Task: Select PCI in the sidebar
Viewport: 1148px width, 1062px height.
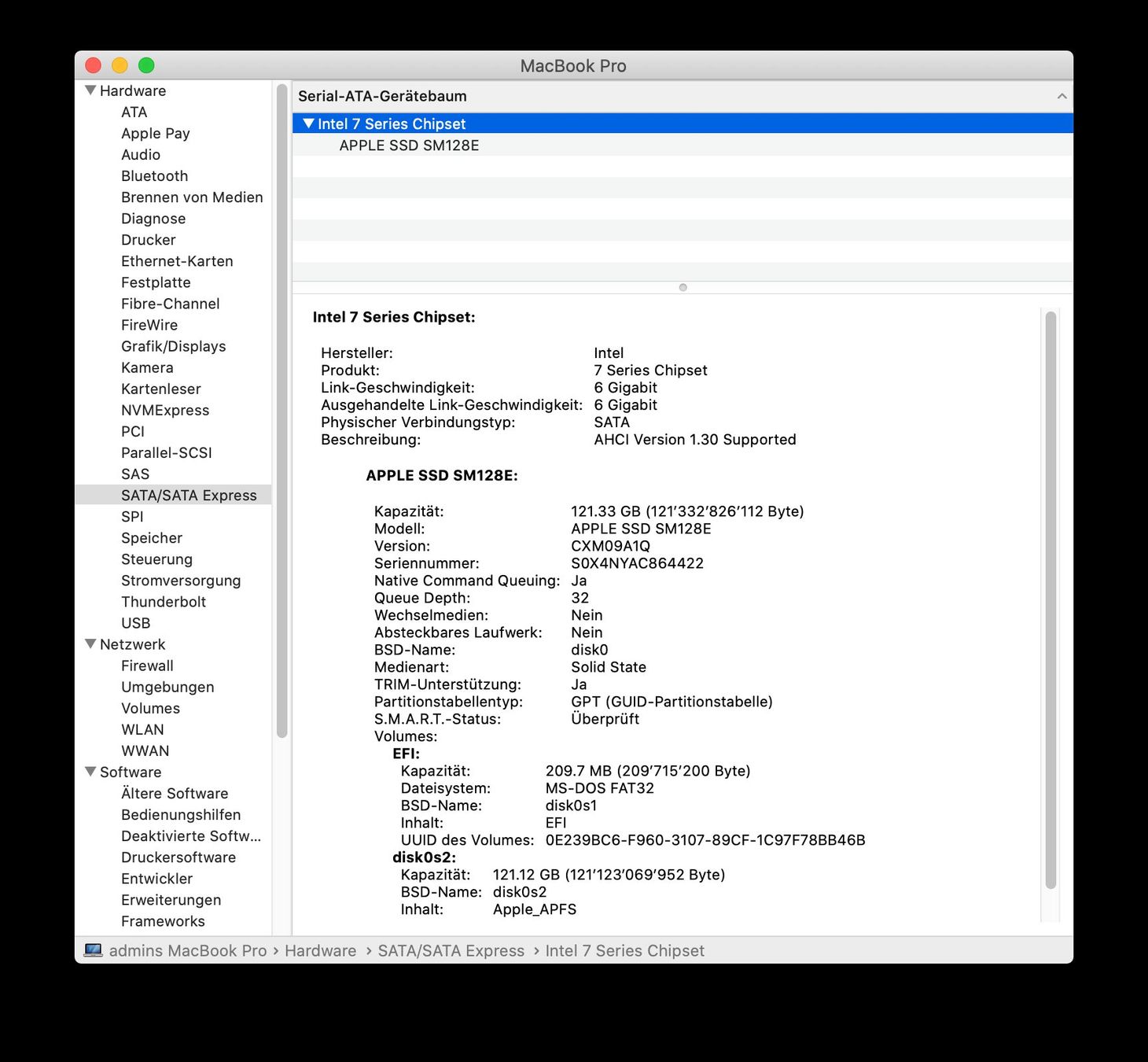Action: click(x=133, y=430)
